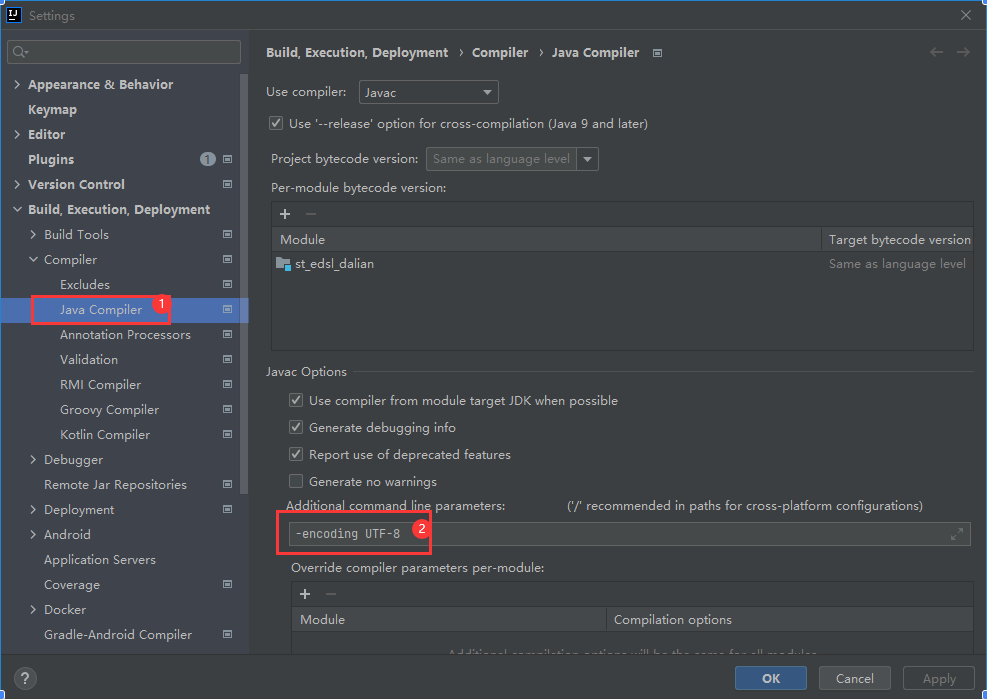Collapse Build, Execution, Deployment section

[17, 209]
